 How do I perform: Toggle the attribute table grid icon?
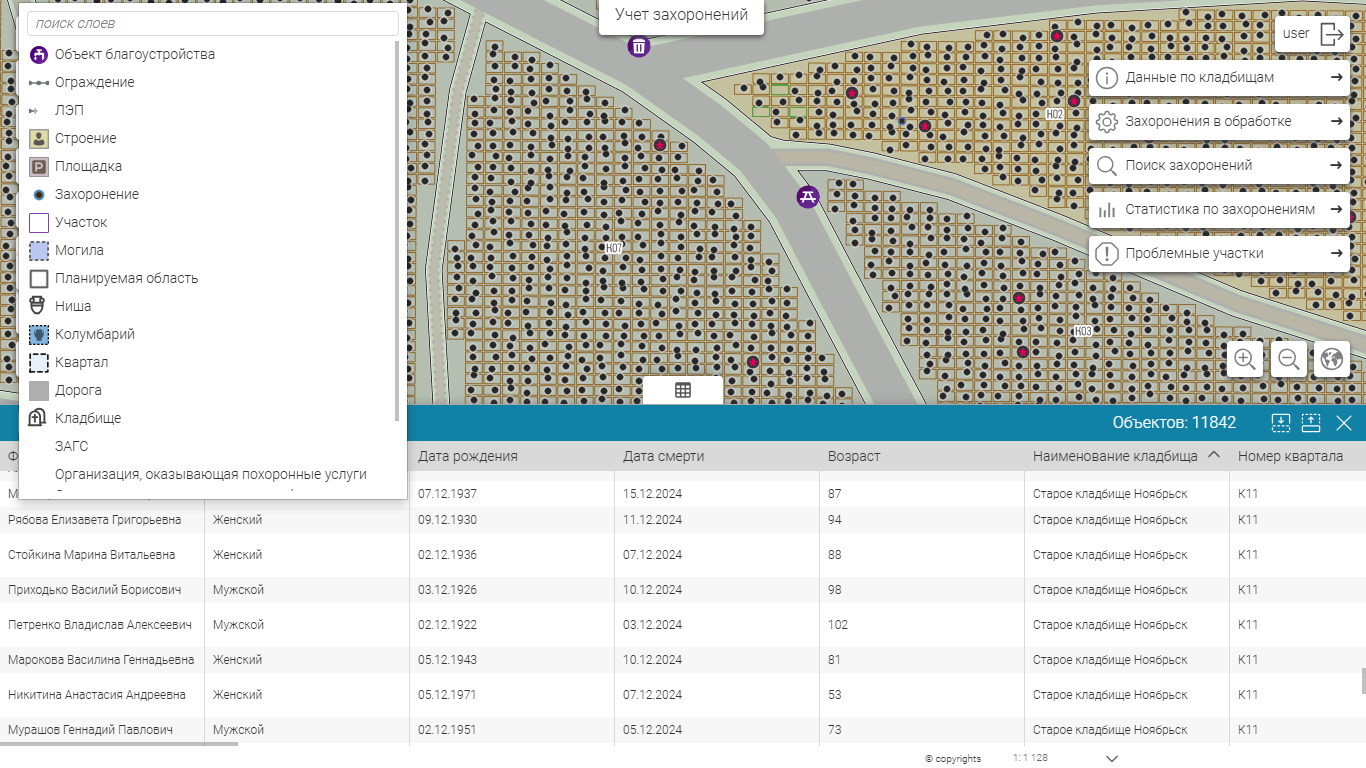tap(683, 391)
